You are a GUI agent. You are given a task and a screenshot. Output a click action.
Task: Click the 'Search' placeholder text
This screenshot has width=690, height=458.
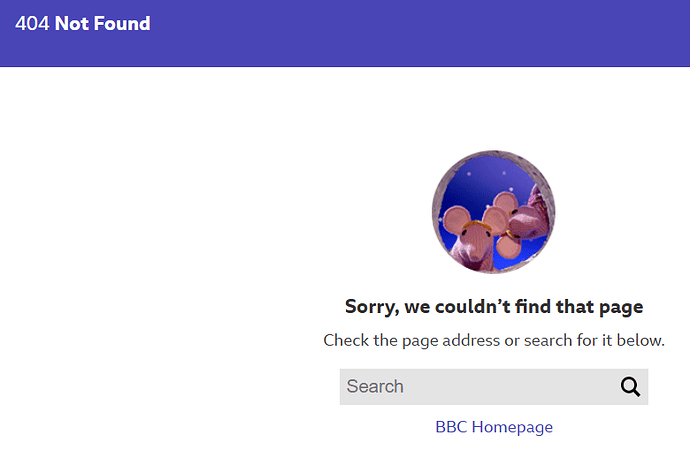(x=375, y=387)
